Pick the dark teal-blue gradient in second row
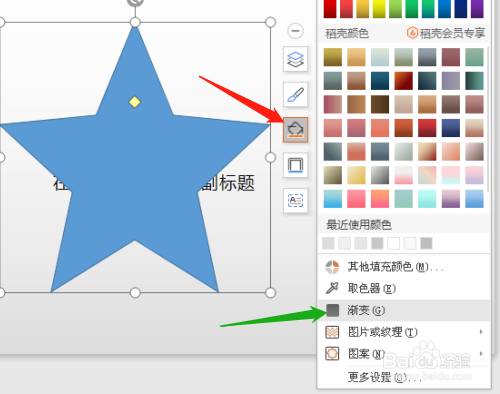The image size is (500, 394). coord(380,81)
